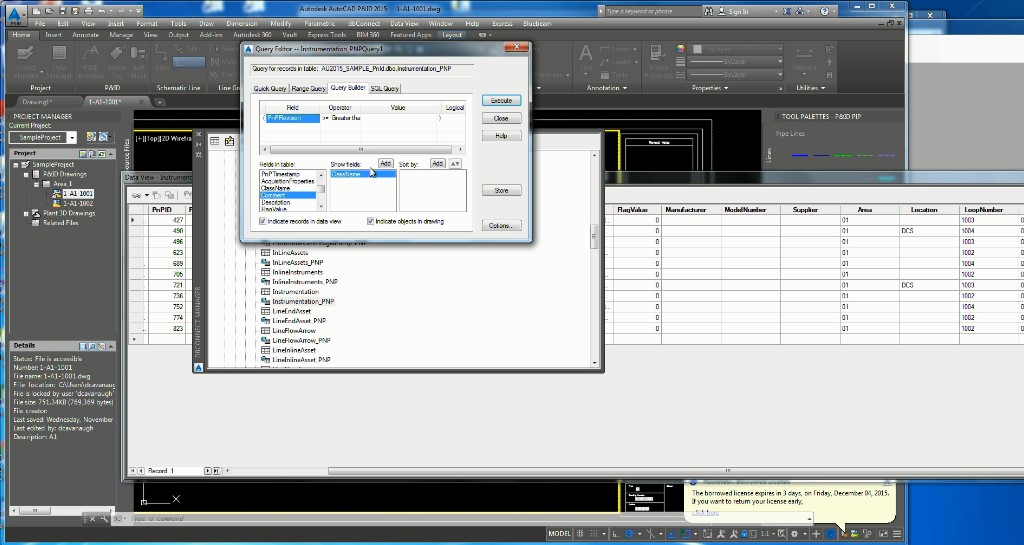1024x545 pixels.
Task: Click the MODEL space status bar button
Action: [559, 533]
